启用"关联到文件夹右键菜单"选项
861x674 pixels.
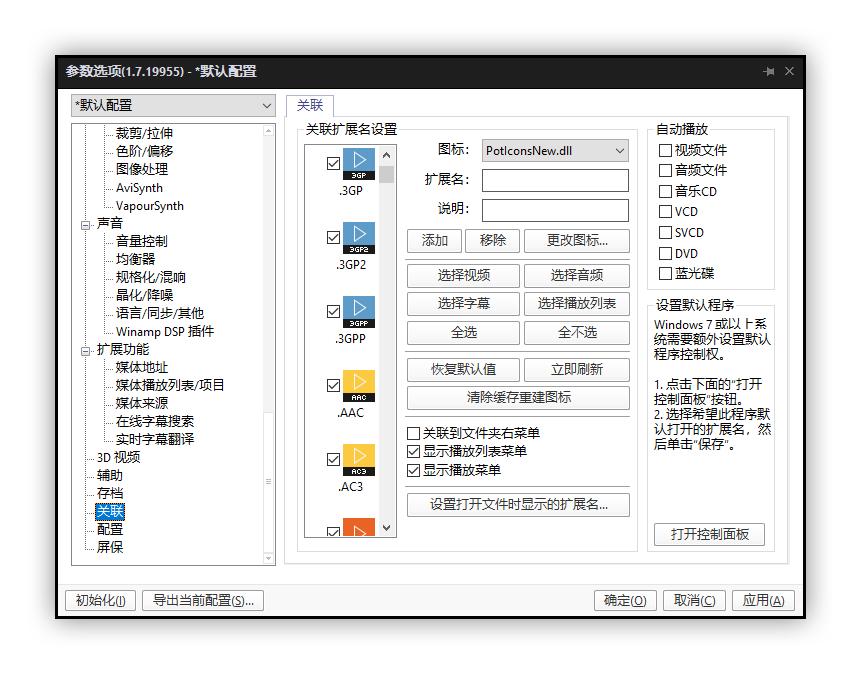point(413,433)
